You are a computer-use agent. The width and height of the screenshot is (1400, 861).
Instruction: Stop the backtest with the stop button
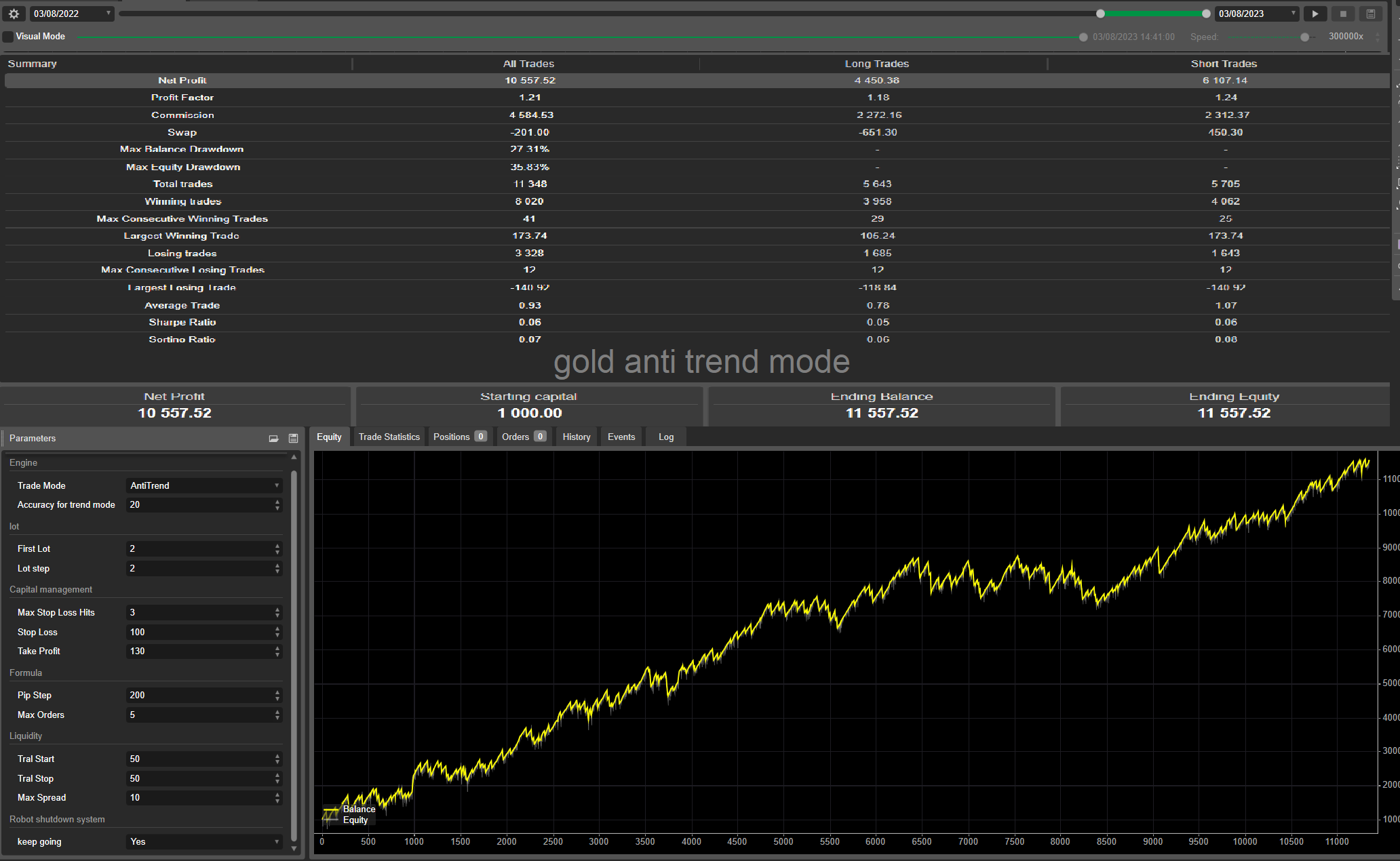(1343, 14)
